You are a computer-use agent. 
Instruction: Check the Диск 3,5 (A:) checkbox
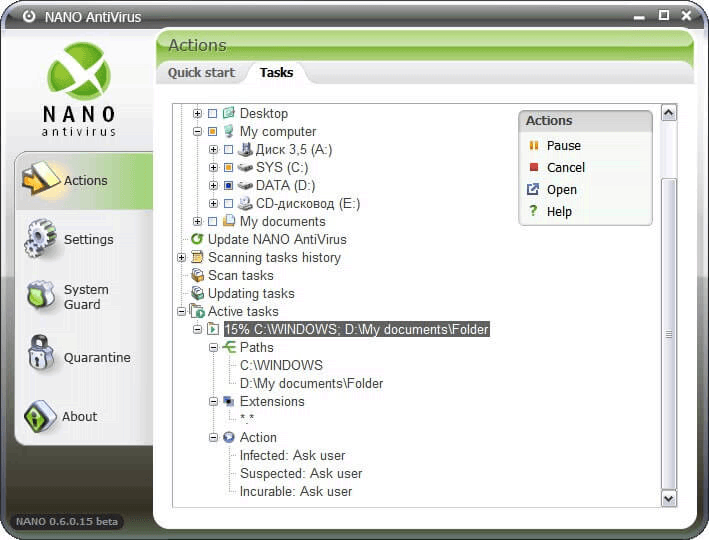click(228, 149)
